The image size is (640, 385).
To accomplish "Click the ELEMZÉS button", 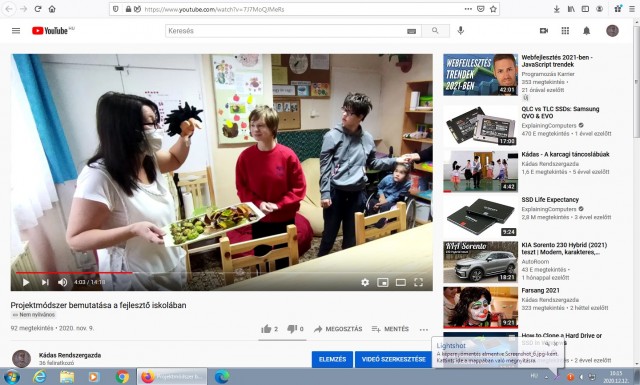I will tap(332, 359).
